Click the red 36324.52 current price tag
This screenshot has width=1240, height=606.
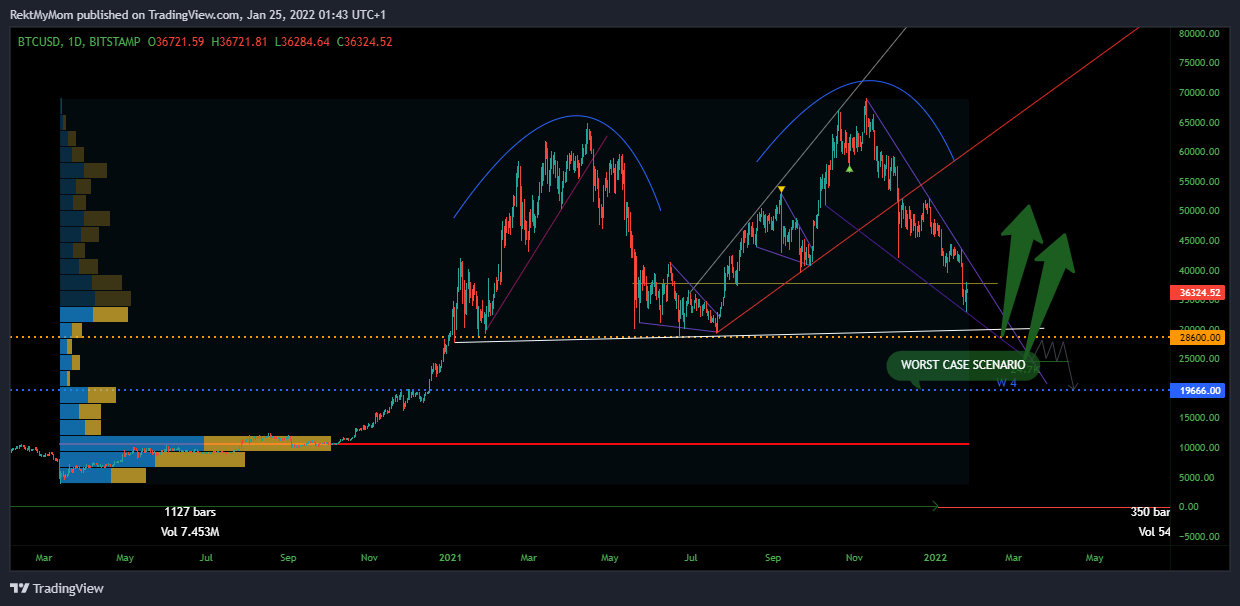(1198, 293)
